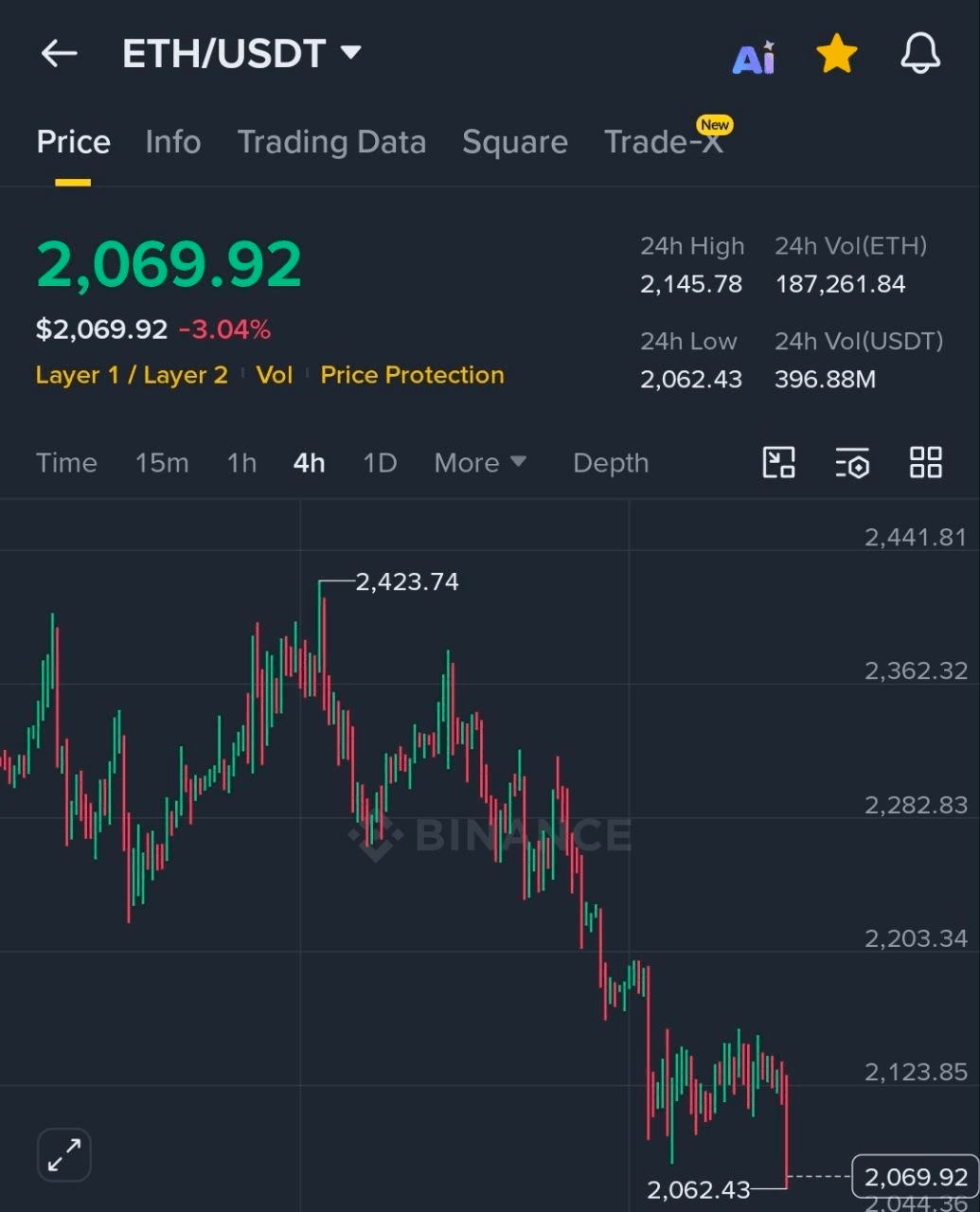Screen dimensions: 980x1212
Task: Select the Time chart interval
Action: click(66, 463)
